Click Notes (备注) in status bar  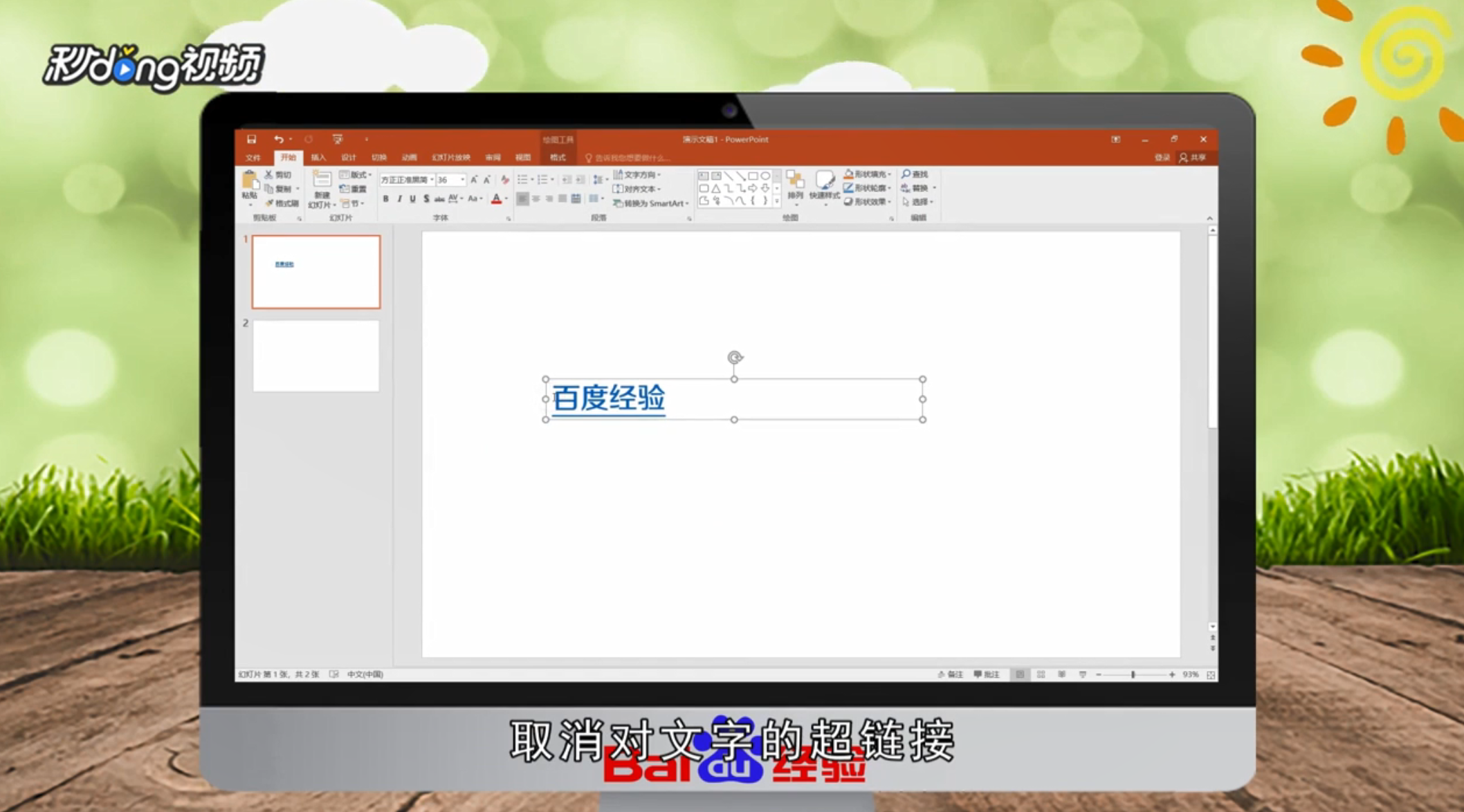pos(950,674)
